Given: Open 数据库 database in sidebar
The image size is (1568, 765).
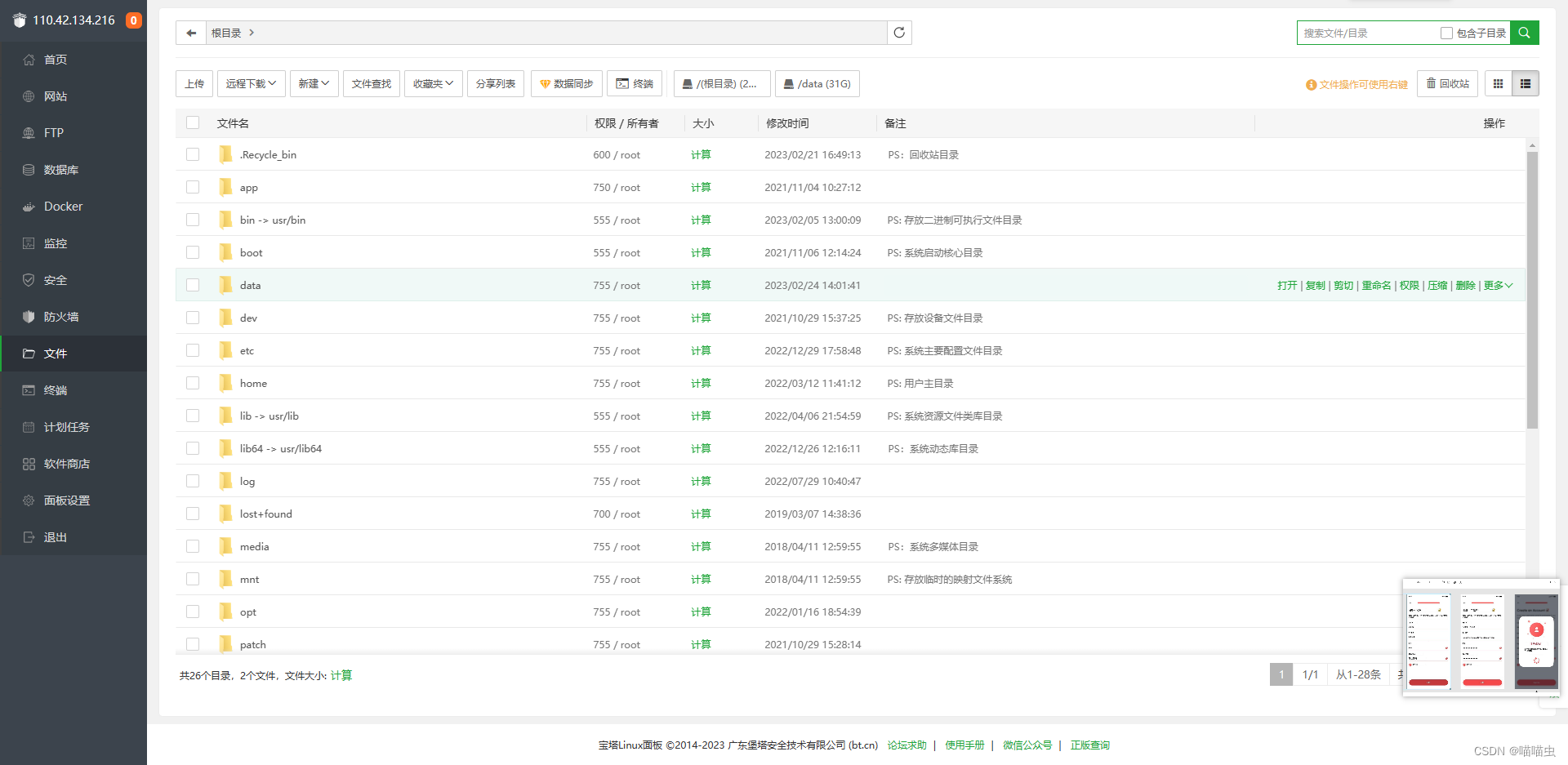Looking at the screenshot, I should (73, 170).
